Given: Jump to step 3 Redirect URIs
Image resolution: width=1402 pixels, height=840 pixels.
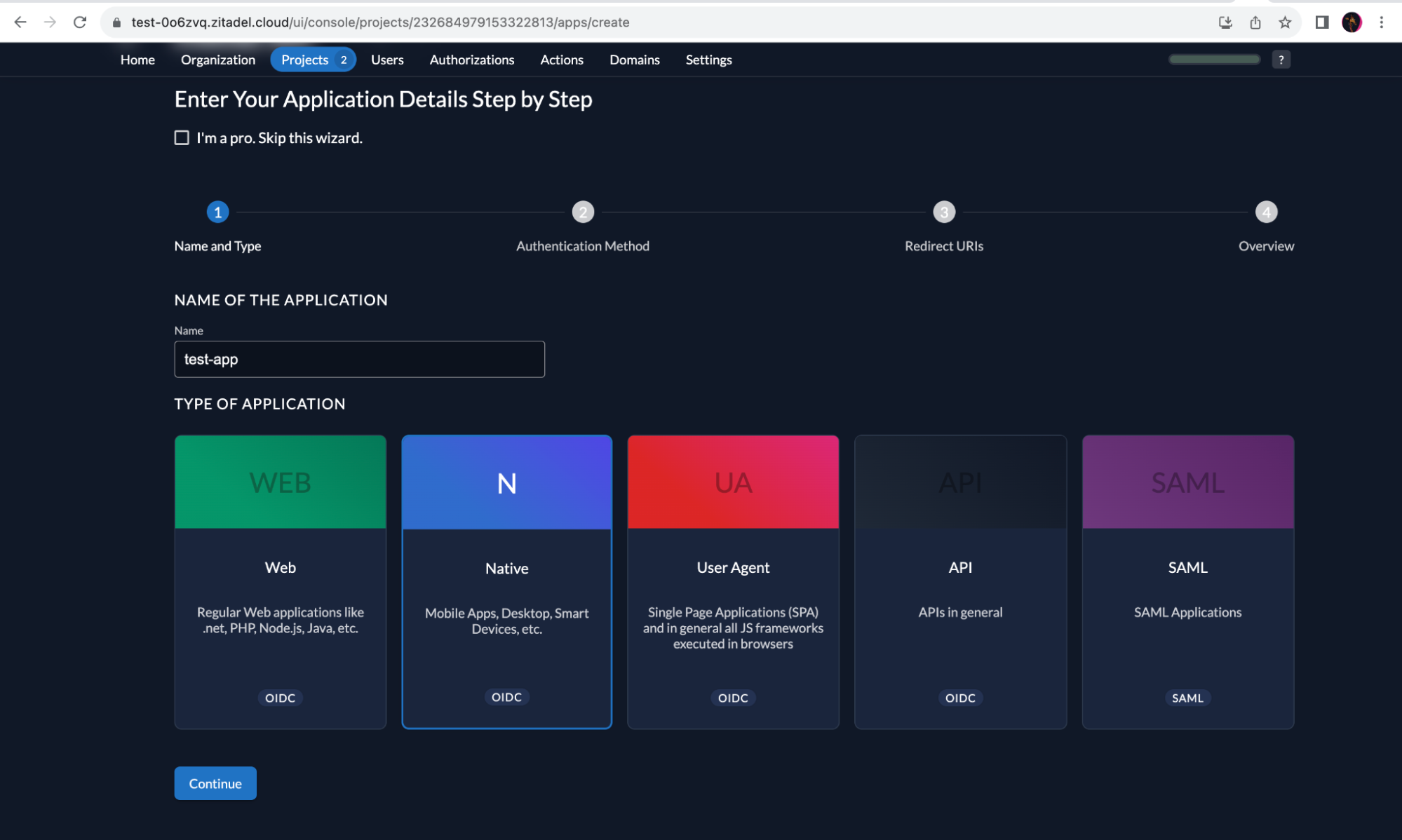Looking at the screenshot, I should [944, 212].
